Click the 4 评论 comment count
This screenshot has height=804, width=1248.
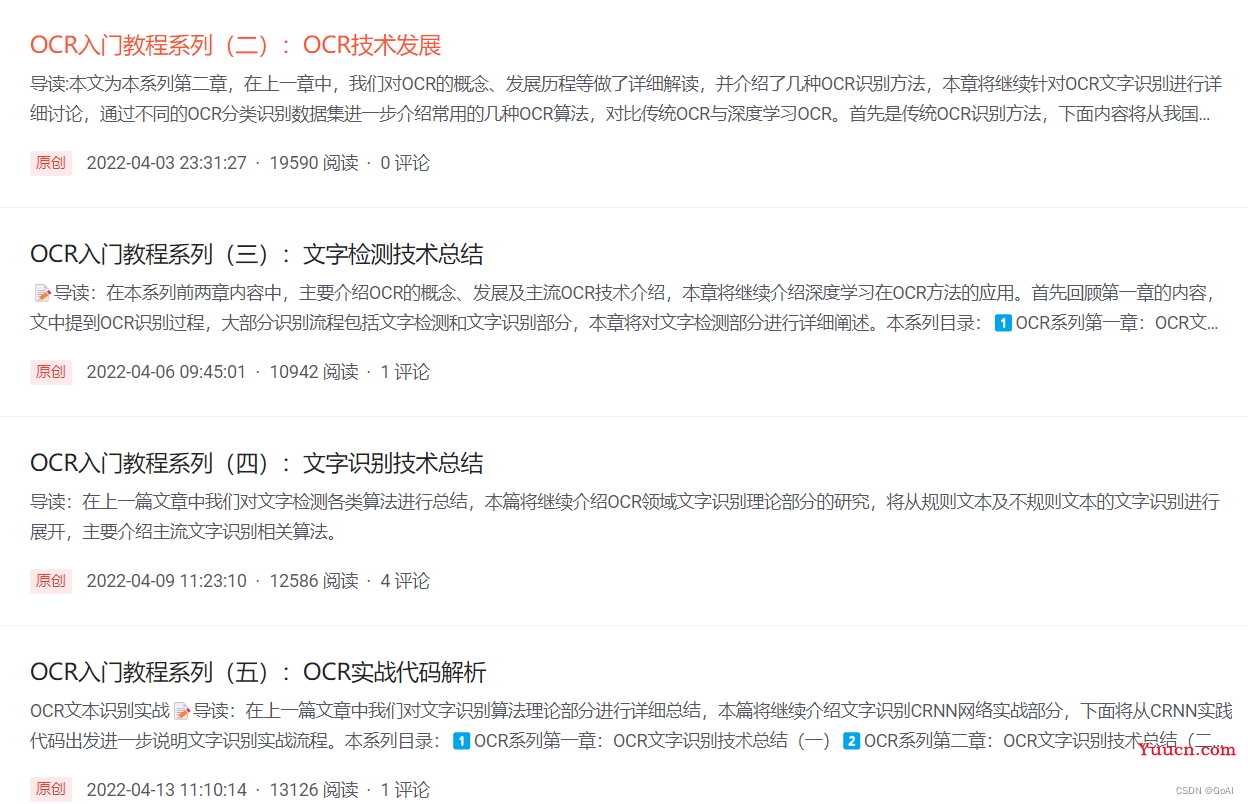click(405, 581)
